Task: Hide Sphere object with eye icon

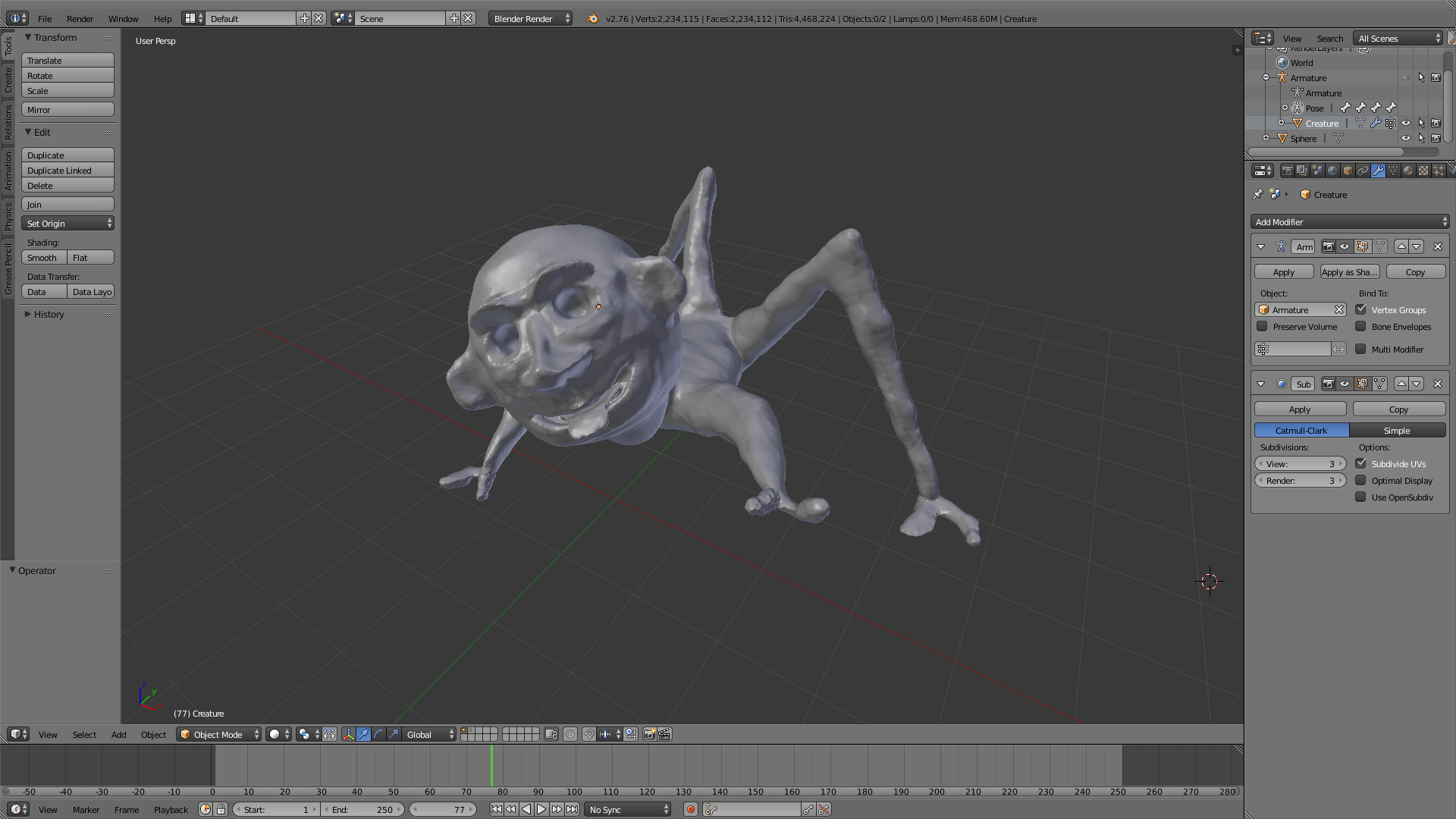Action: pos(1405,138)
